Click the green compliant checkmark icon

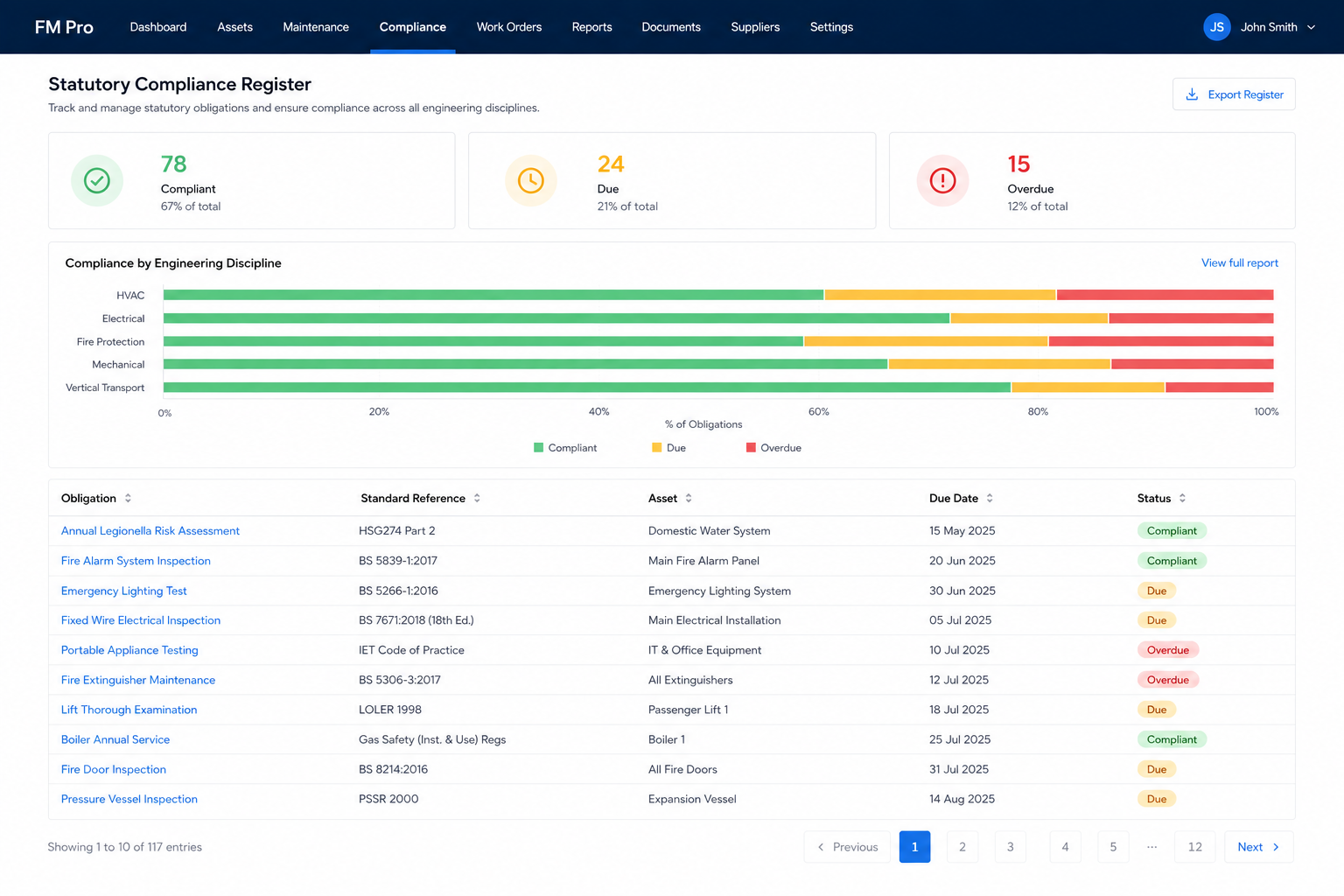click(x=97, y=181)
